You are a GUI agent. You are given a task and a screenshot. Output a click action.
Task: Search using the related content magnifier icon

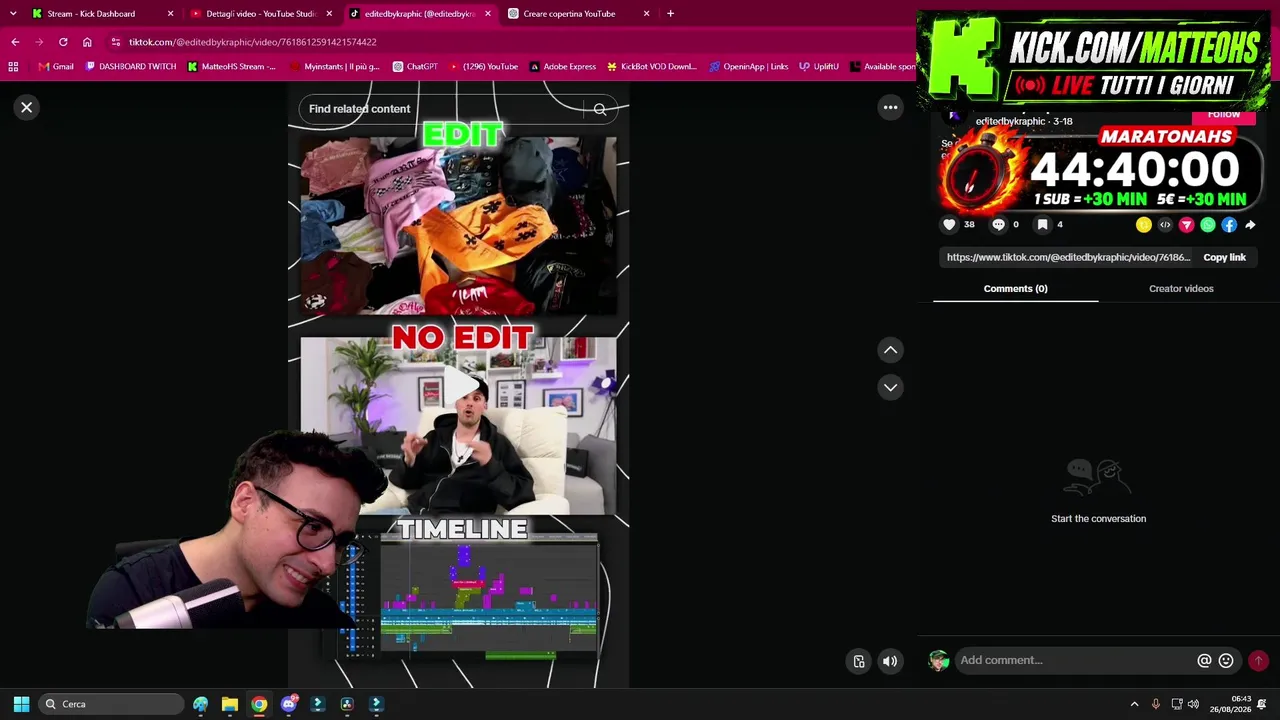coord(600,109)
